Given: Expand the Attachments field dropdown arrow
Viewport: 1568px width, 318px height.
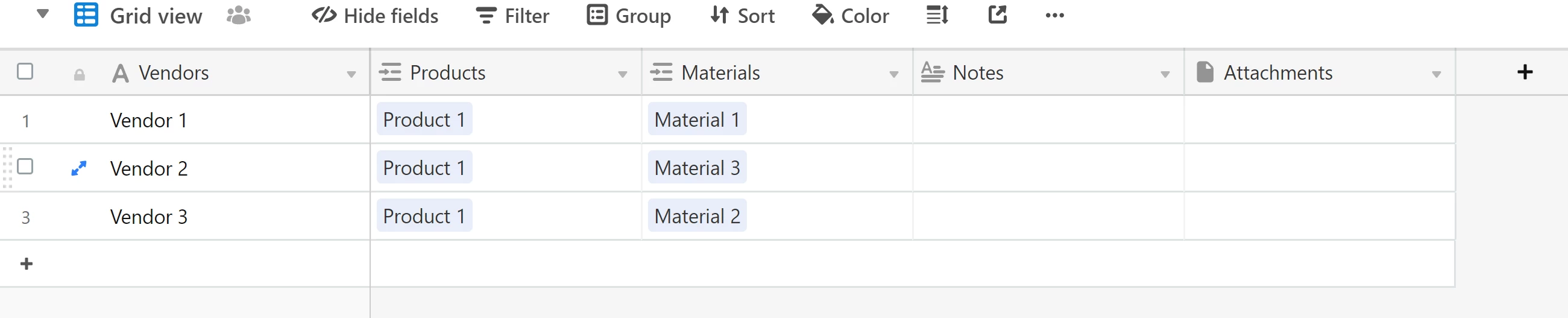Looking at the screenshot, I should tap(1436, 74).
